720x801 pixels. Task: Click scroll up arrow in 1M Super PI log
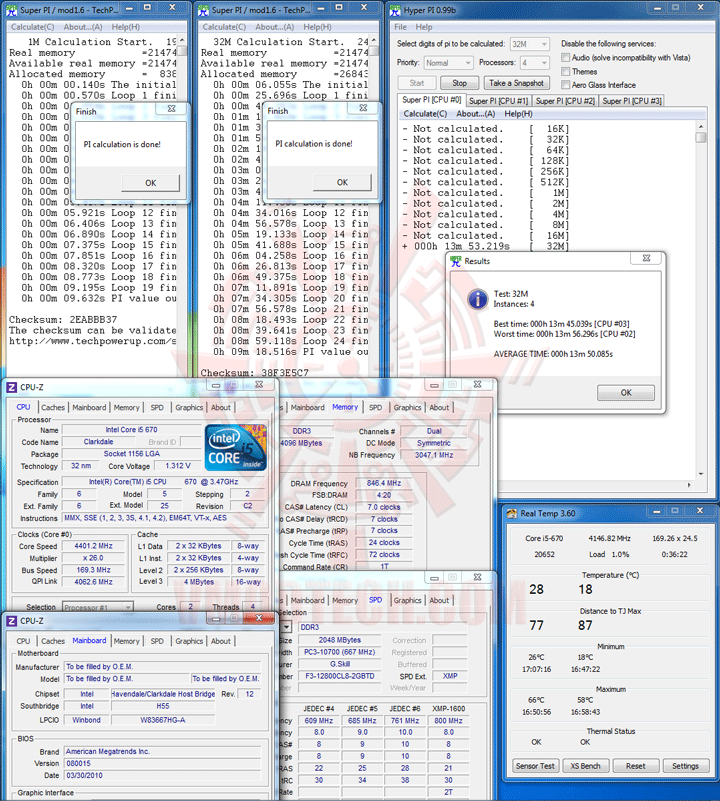coord(182,40)
